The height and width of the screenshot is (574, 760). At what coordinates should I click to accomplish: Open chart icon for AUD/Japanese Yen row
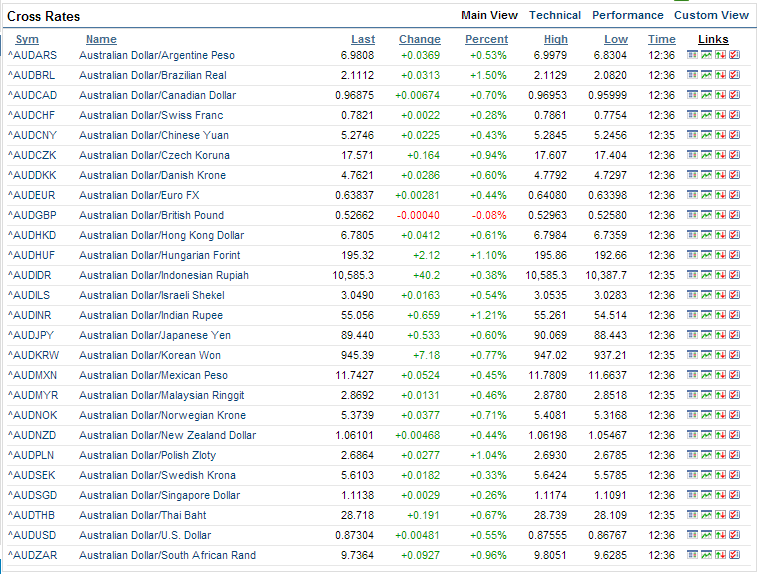click(707, 335)
